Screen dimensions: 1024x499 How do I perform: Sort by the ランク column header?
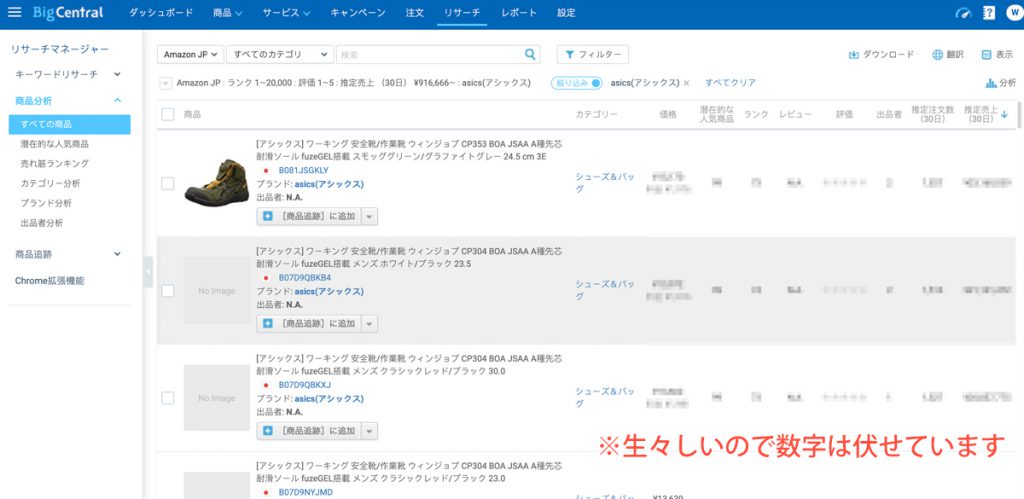[756, 115]
